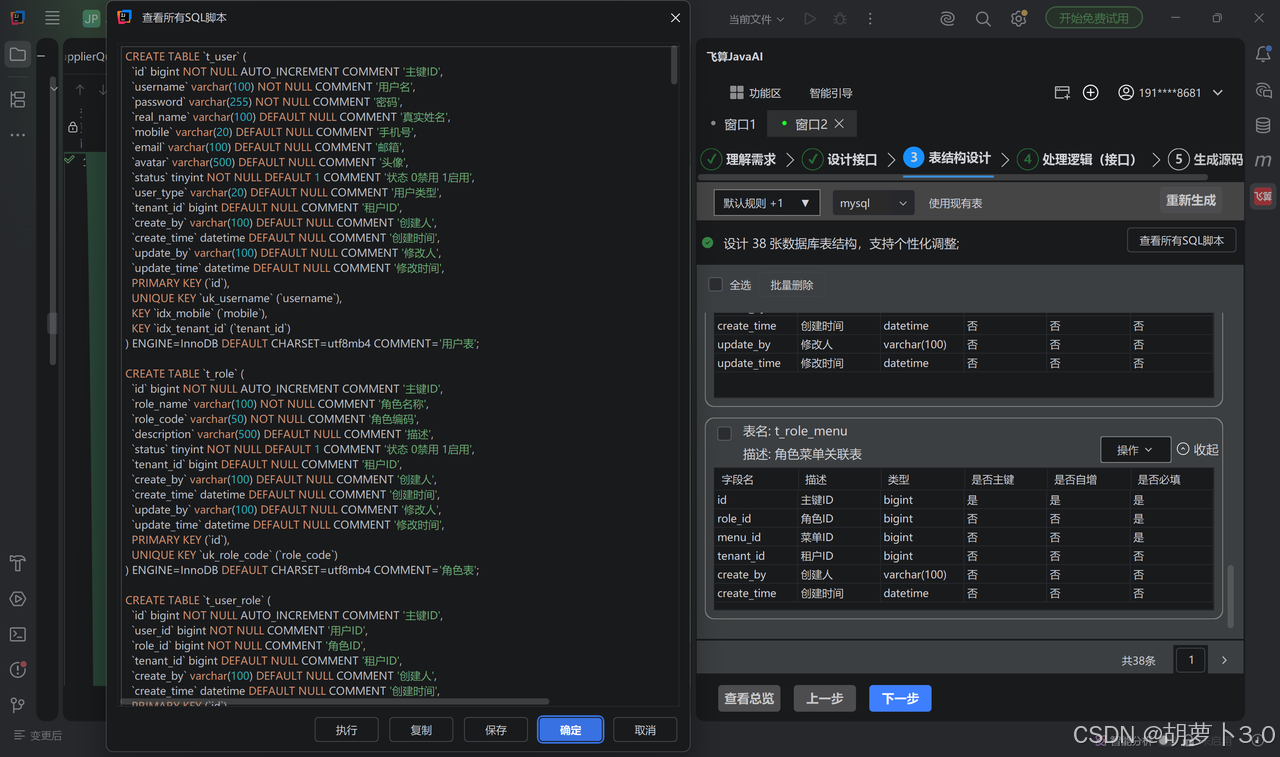
Task: Click the SQL dialog vertical scrollbar
Action: (674, 65)
